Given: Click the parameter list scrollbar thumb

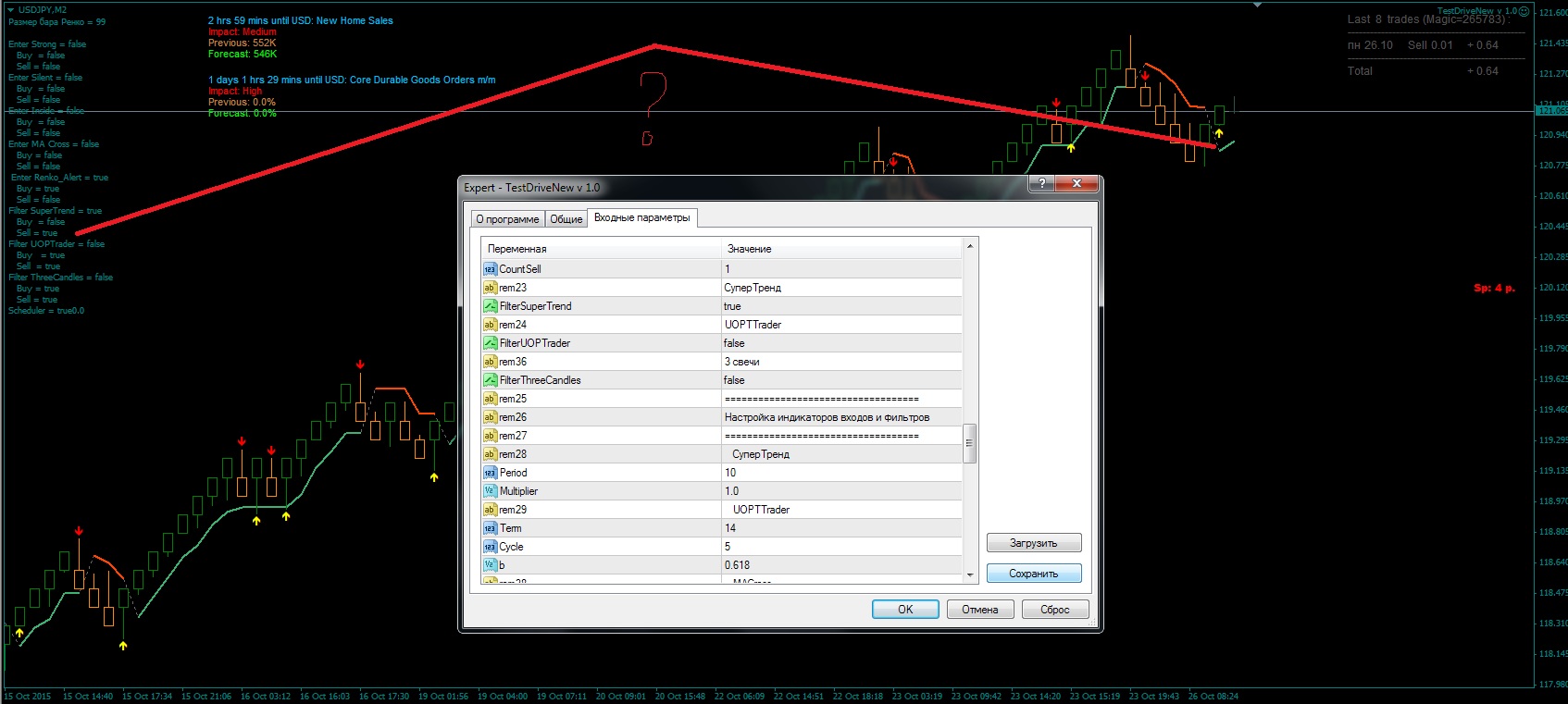Looking at the screenshot, I should click(x=970, y=443).
